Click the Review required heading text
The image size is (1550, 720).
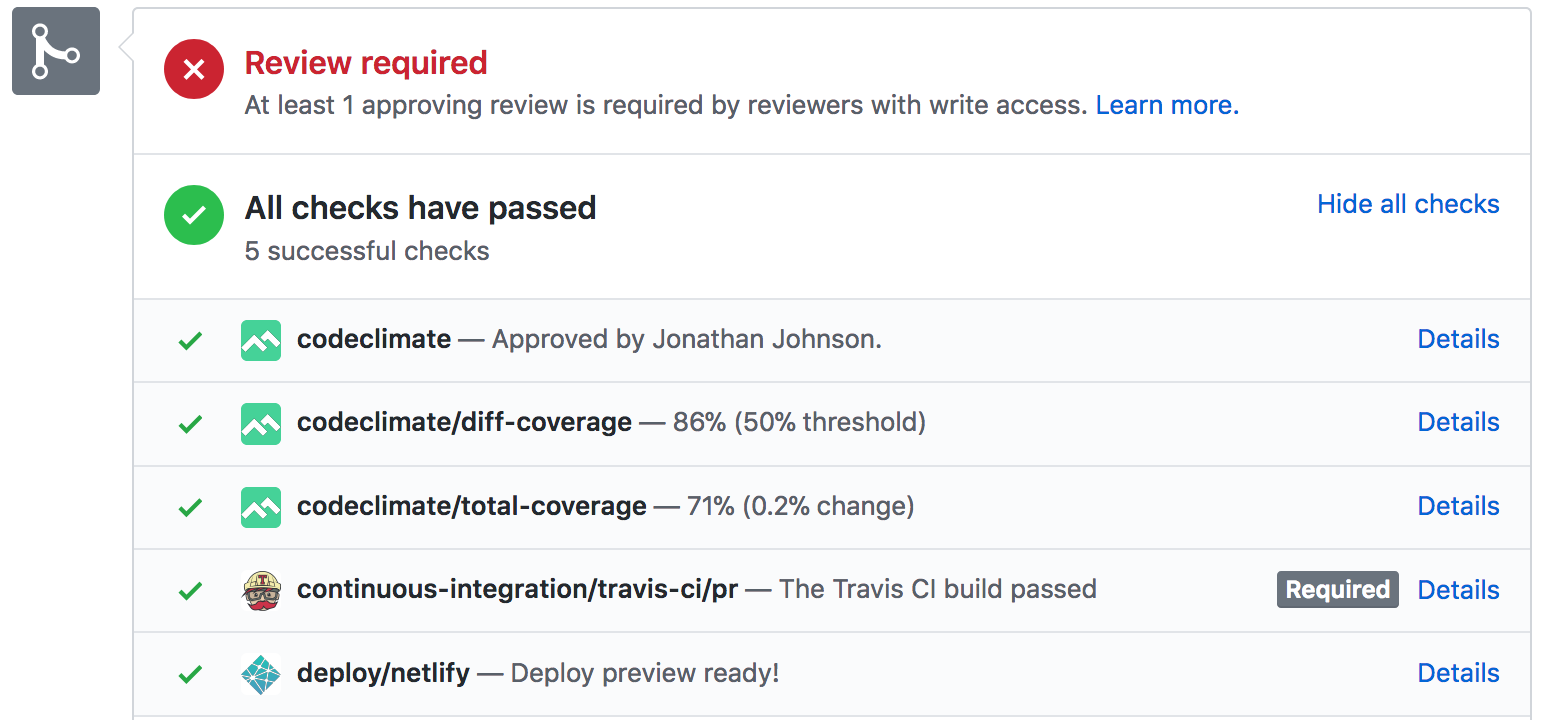click(x=366, y=63)
